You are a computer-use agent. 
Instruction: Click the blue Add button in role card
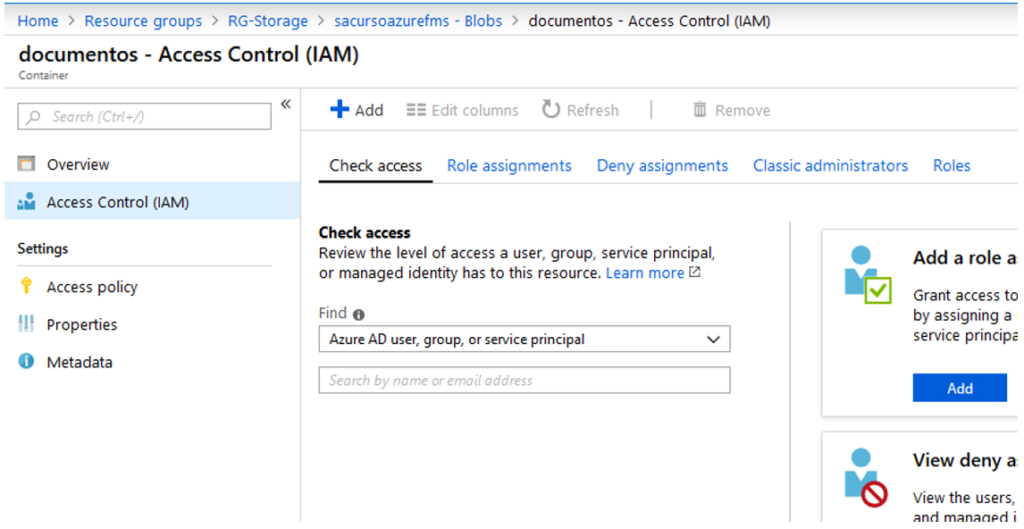pyautogui.click(x=959, y=388)
